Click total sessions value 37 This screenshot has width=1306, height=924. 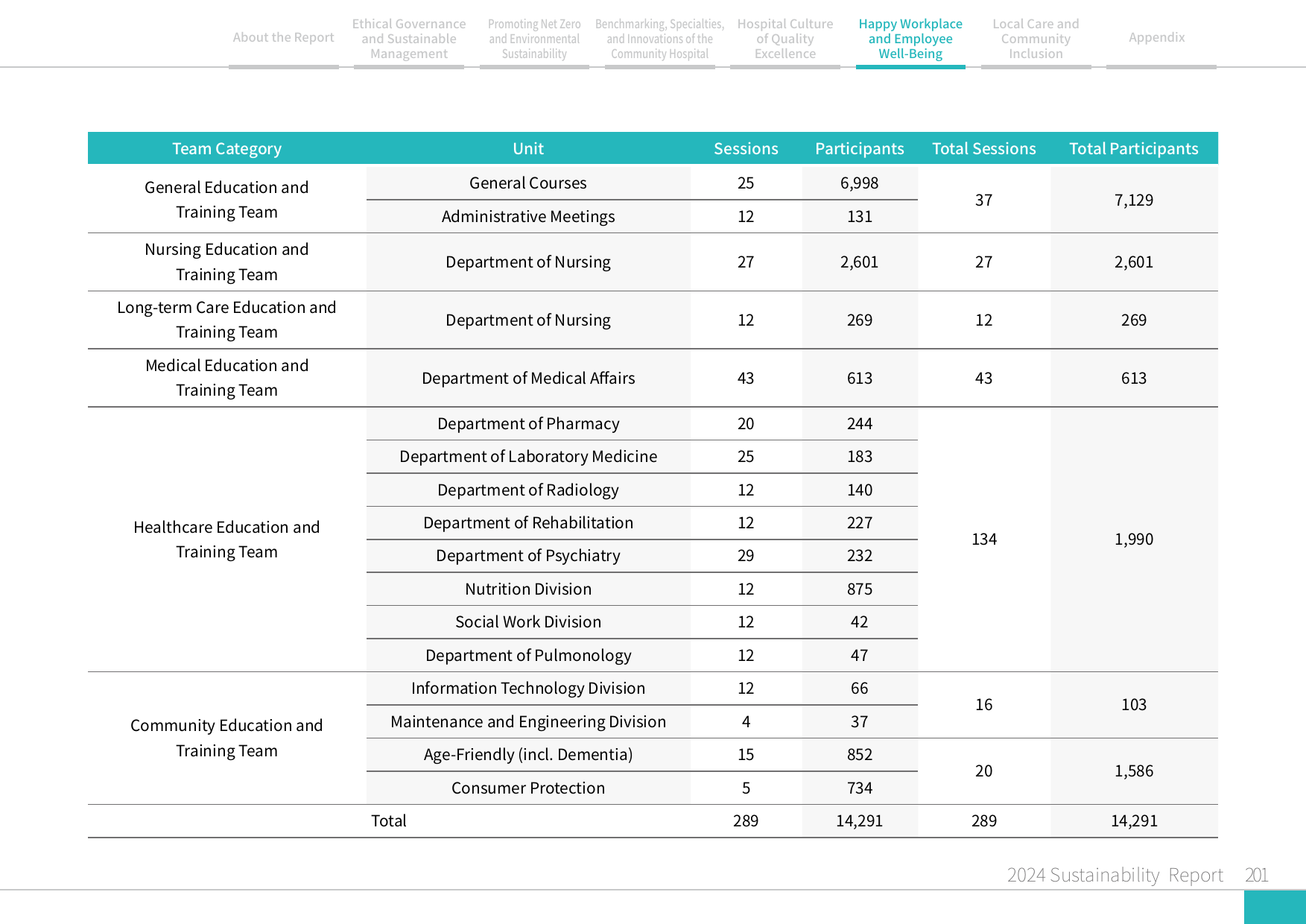(x=984, y=200)
